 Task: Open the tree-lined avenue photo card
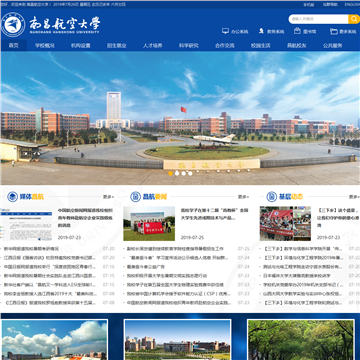(x=301, y=340)
